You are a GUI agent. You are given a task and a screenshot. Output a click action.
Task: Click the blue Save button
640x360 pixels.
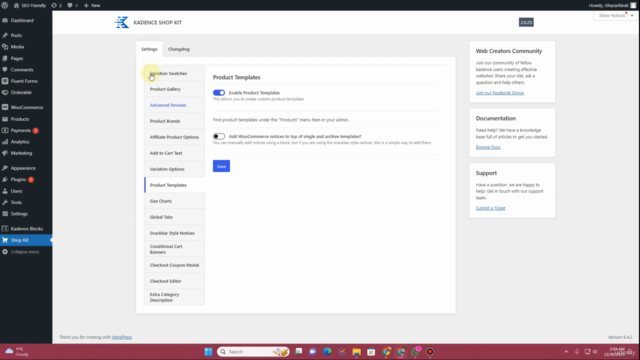coord(221,166)
